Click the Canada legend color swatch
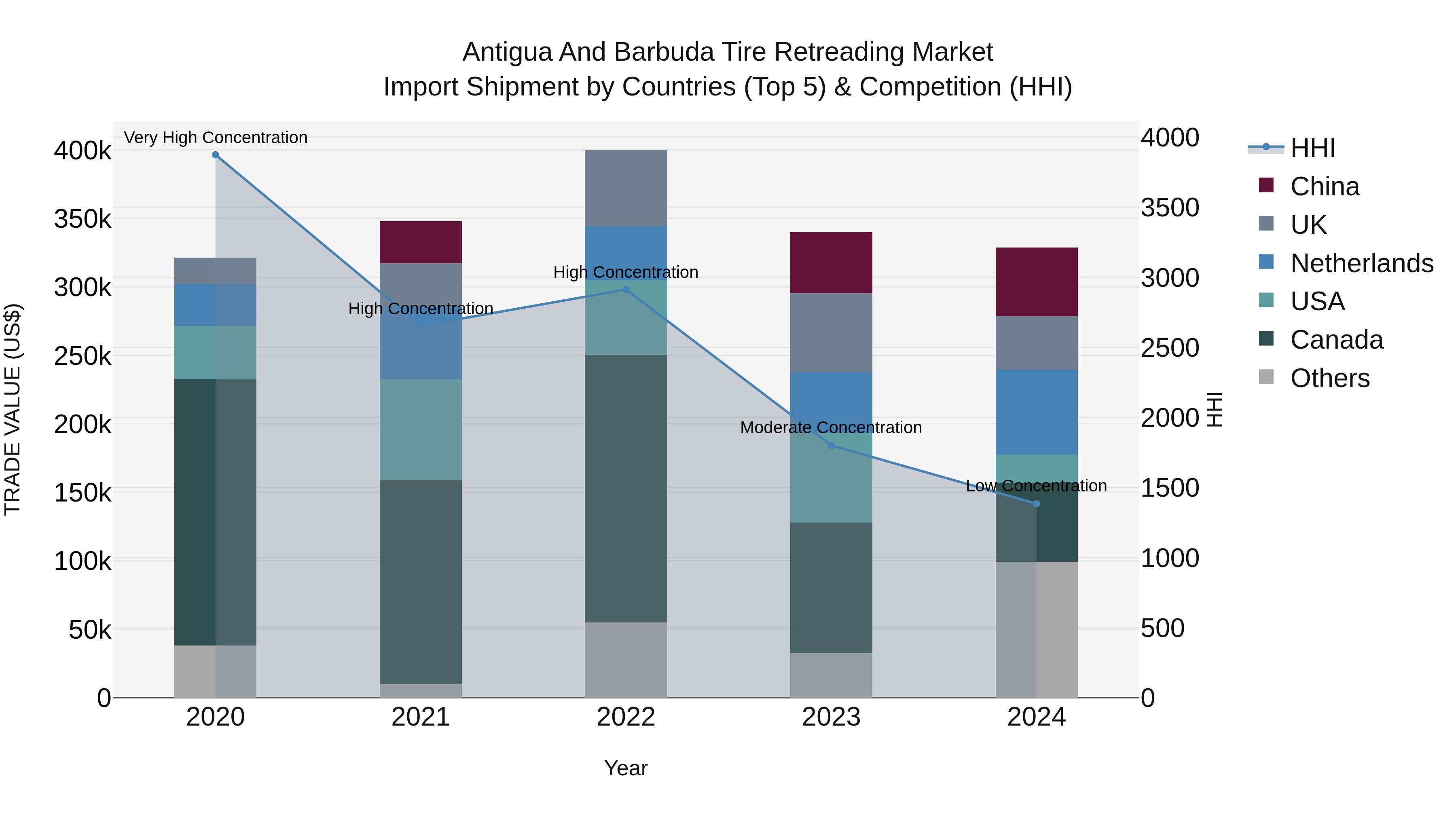 [x=1266, y=339]
